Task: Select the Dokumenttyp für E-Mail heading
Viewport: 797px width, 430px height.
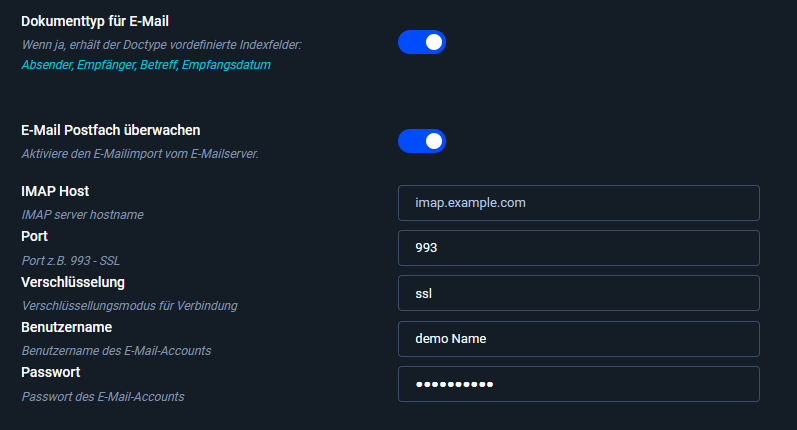Action: 95,21
